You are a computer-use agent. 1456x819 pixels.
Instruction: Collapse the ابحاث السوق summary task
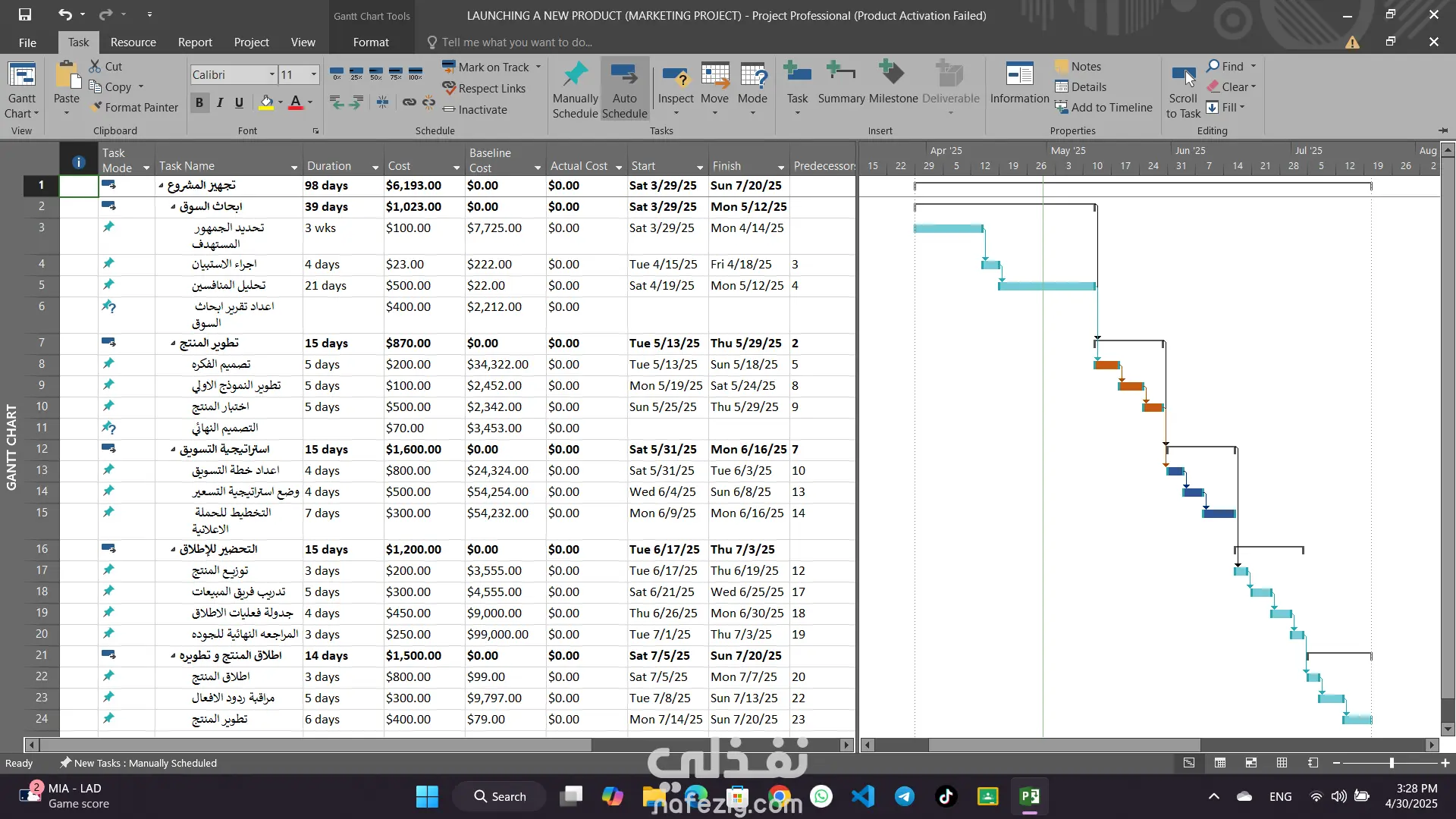173,207
